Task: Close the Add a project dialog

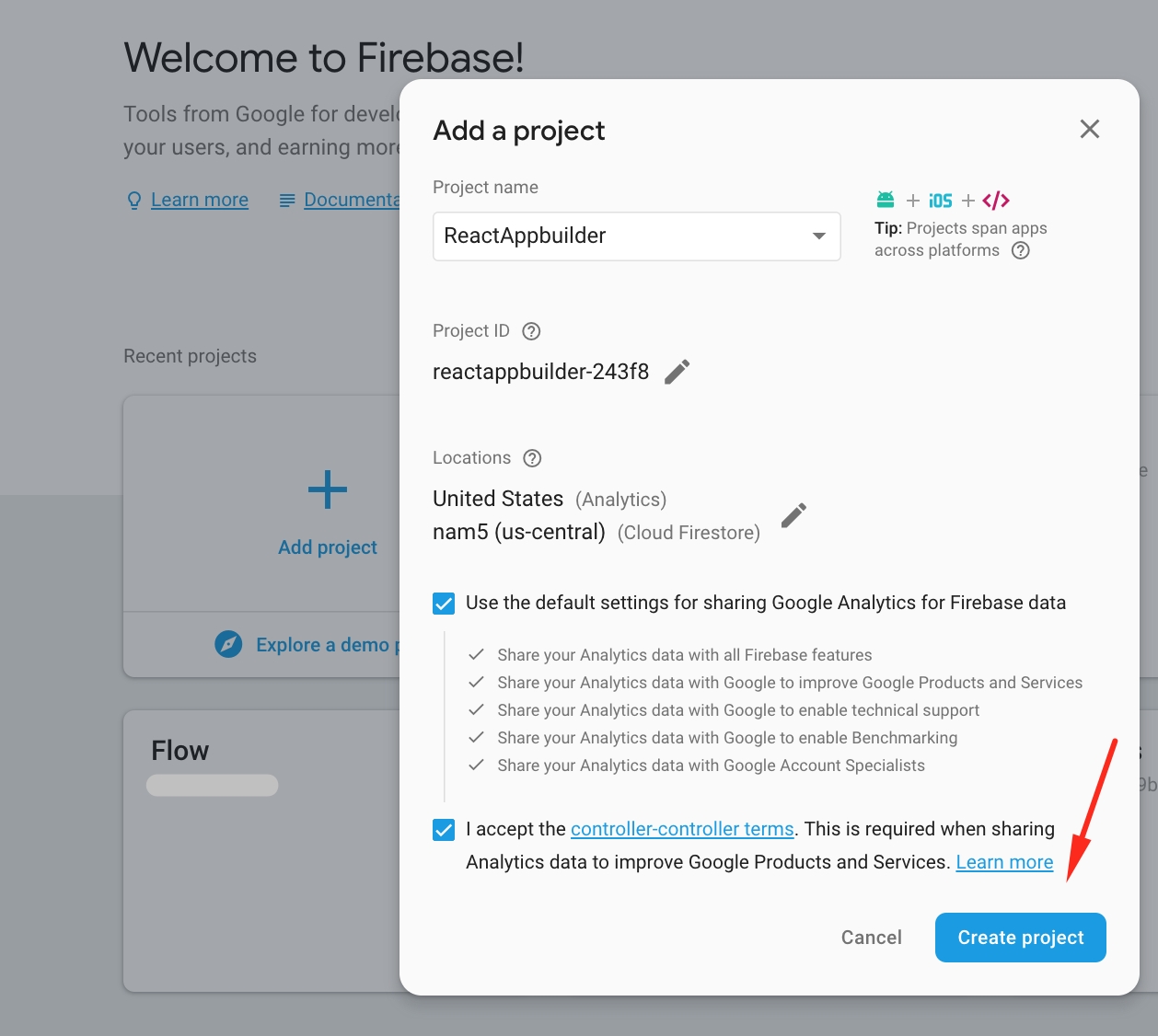Action: (x=1090, y=129)
